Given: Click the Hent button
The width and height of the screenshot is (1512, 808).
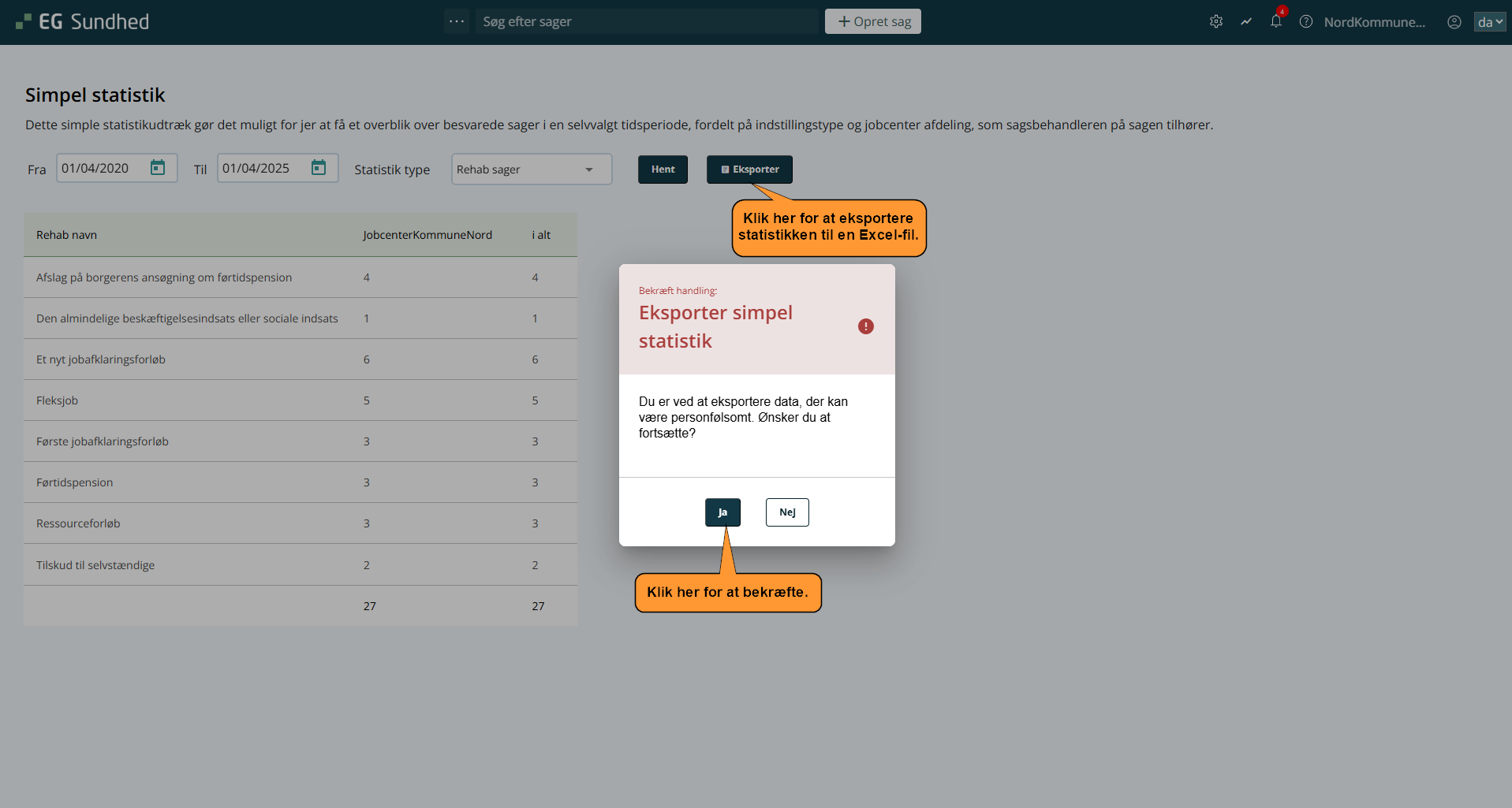Looking at the screenshot, I should click(x=663, y=169).
